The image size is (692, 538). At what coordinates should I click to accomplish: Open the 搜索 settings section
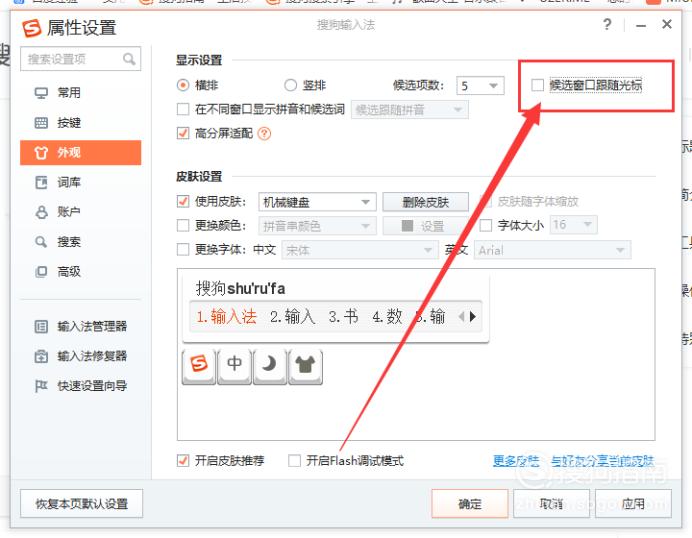(x=81, y=242)
